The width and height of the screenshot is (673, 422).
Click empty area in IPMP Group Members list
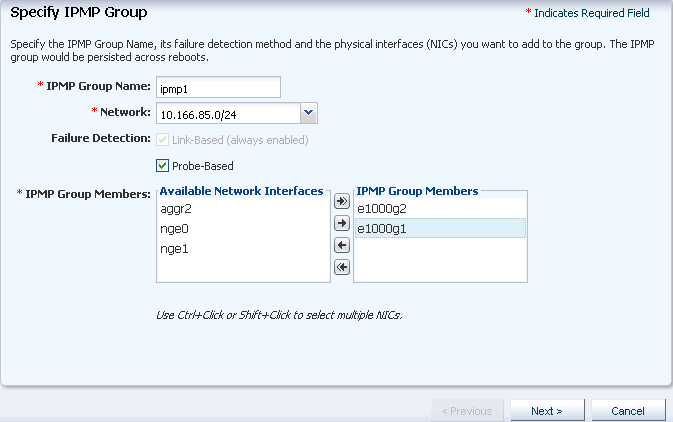[440, 260]
